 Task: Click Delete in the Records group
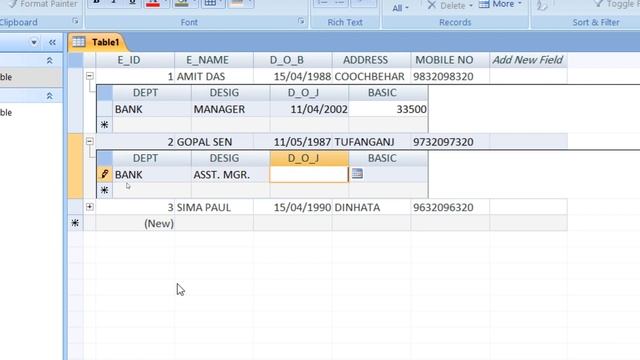click(450, 5)
